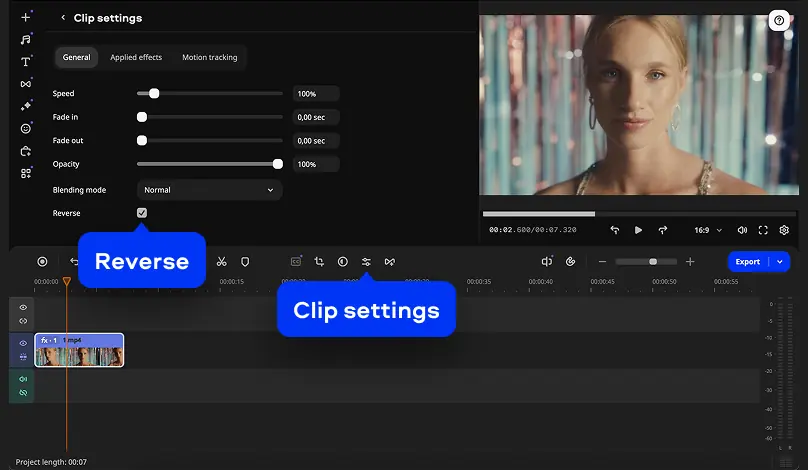The width and height of the screenshot is (808, 470).
Task: Open the Stickers smiley tab
Action: [x=25, y=128]
